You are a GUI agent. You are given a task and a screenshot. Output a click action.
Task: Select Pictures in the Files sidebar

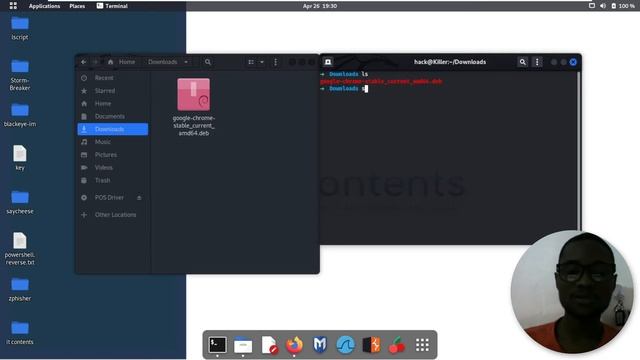click(x=113, y=155)
